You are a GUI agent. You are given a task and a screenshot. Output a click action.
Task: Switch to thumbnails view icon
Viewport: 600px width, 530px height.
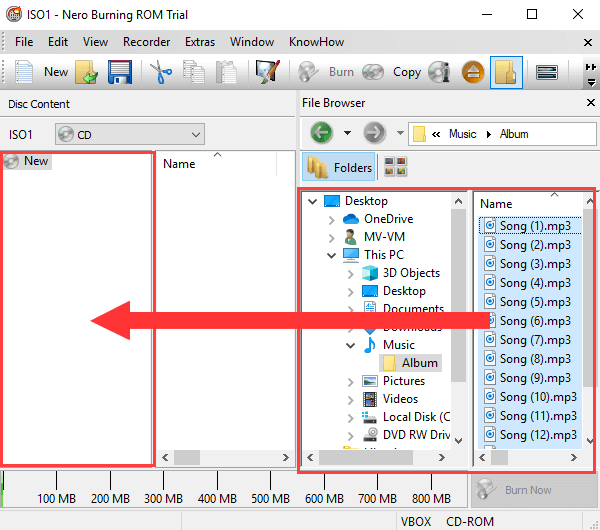pos(395,166)
